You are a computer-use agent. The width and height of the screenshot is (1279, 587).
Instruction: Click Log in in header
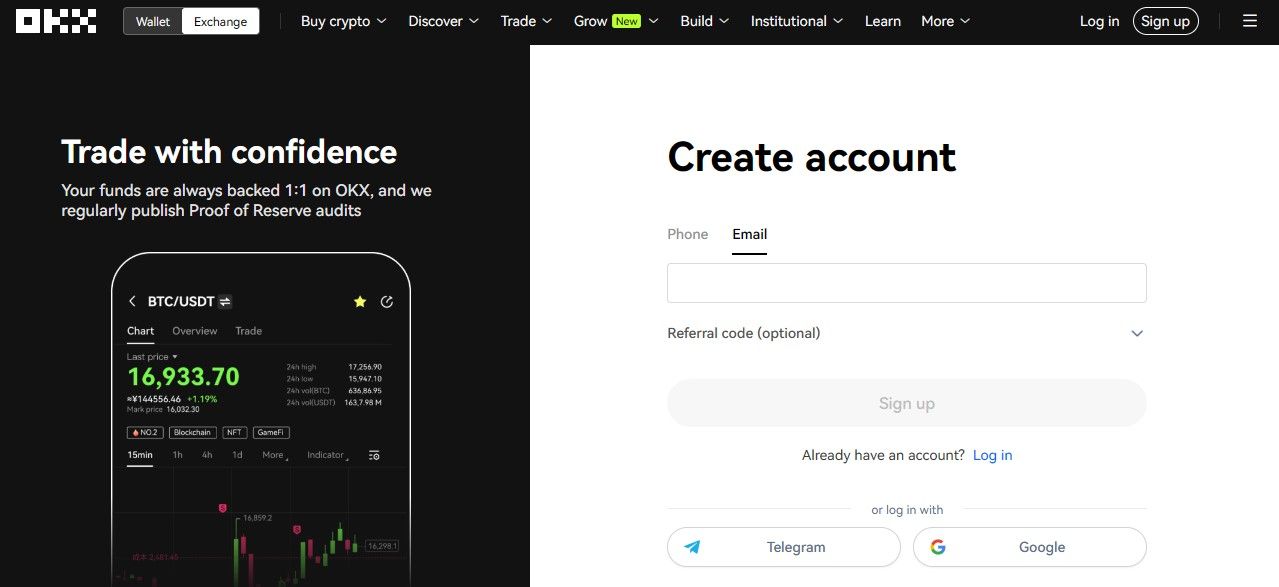[x=1099, y=21]
